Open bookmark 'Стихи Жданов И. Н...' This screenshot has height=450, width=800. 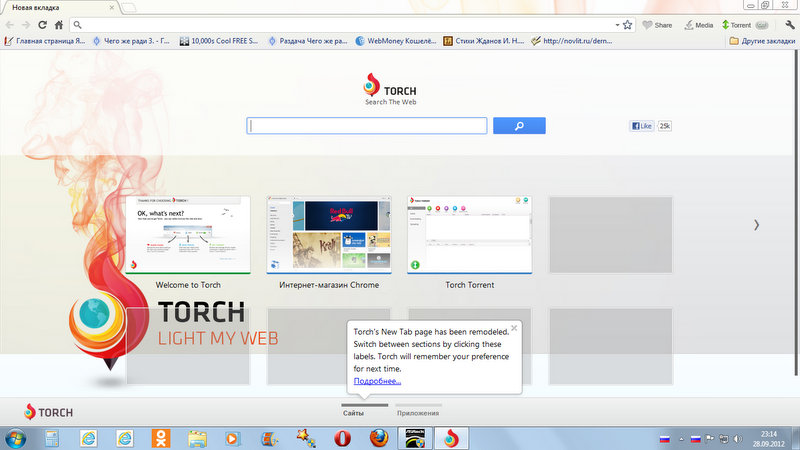(x=484, y=41)
